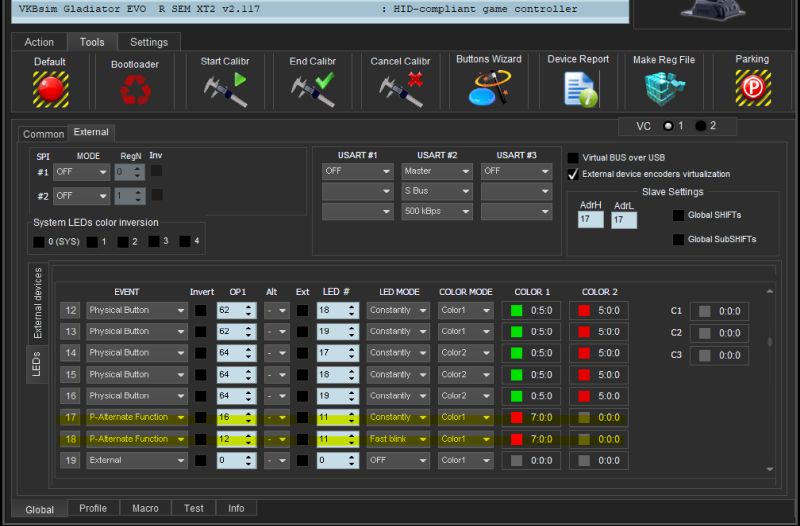The image size is (800, 526).
Task: Switch to the Macro bottom tab
Action: [145, 508]
